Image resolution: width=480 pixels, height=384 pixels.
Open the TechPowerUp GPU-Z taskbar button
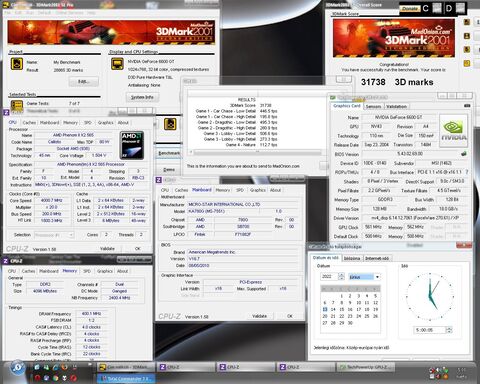365,367
